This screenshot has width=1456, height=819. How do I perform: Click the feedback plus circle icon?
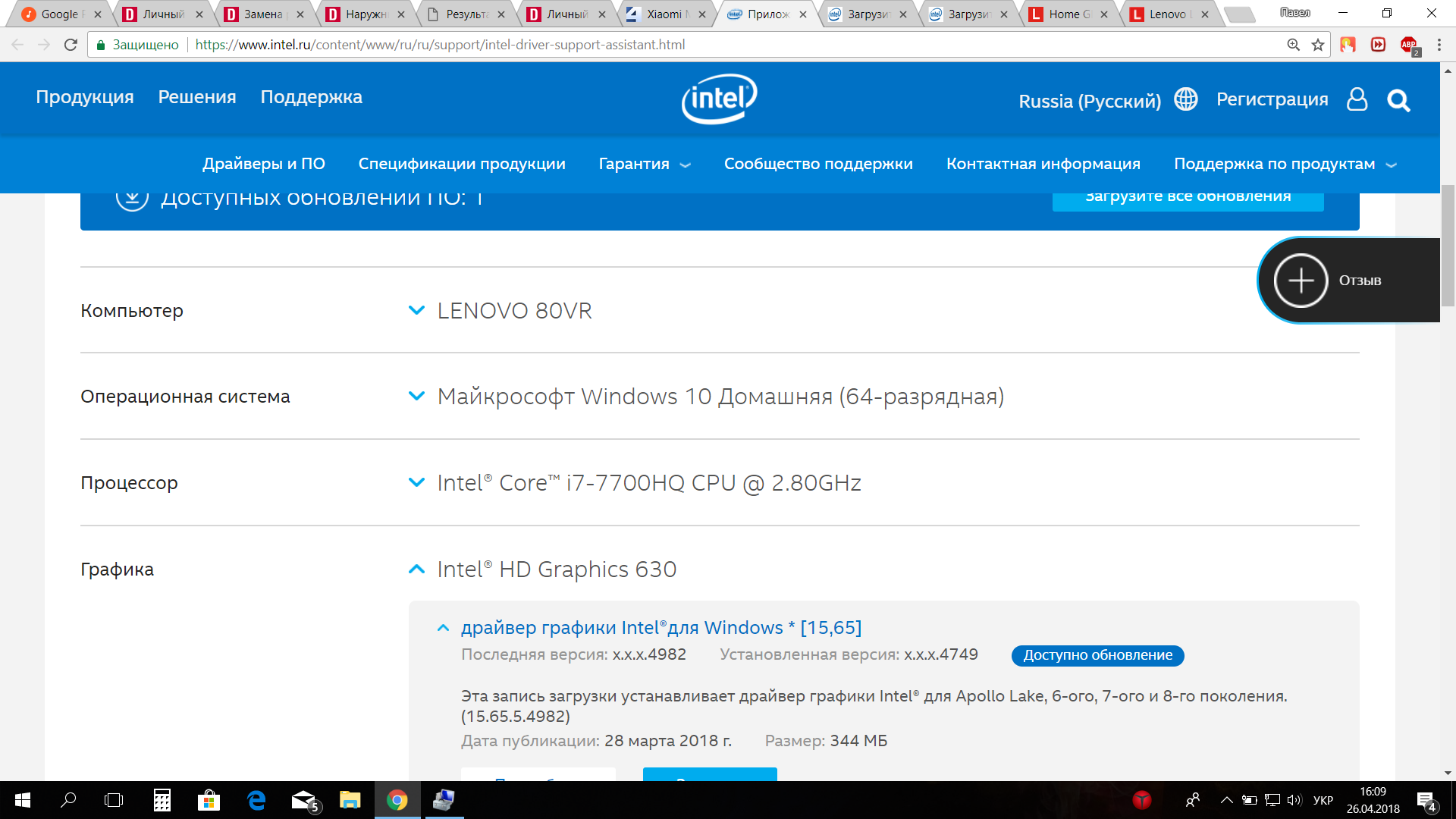1301,281
